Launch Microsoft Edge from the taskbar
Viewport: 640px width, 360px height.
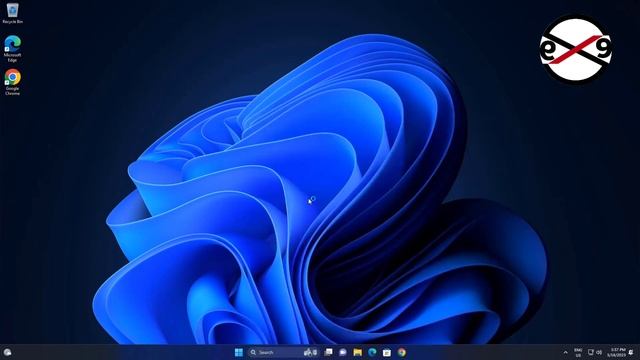pos(372,352)
